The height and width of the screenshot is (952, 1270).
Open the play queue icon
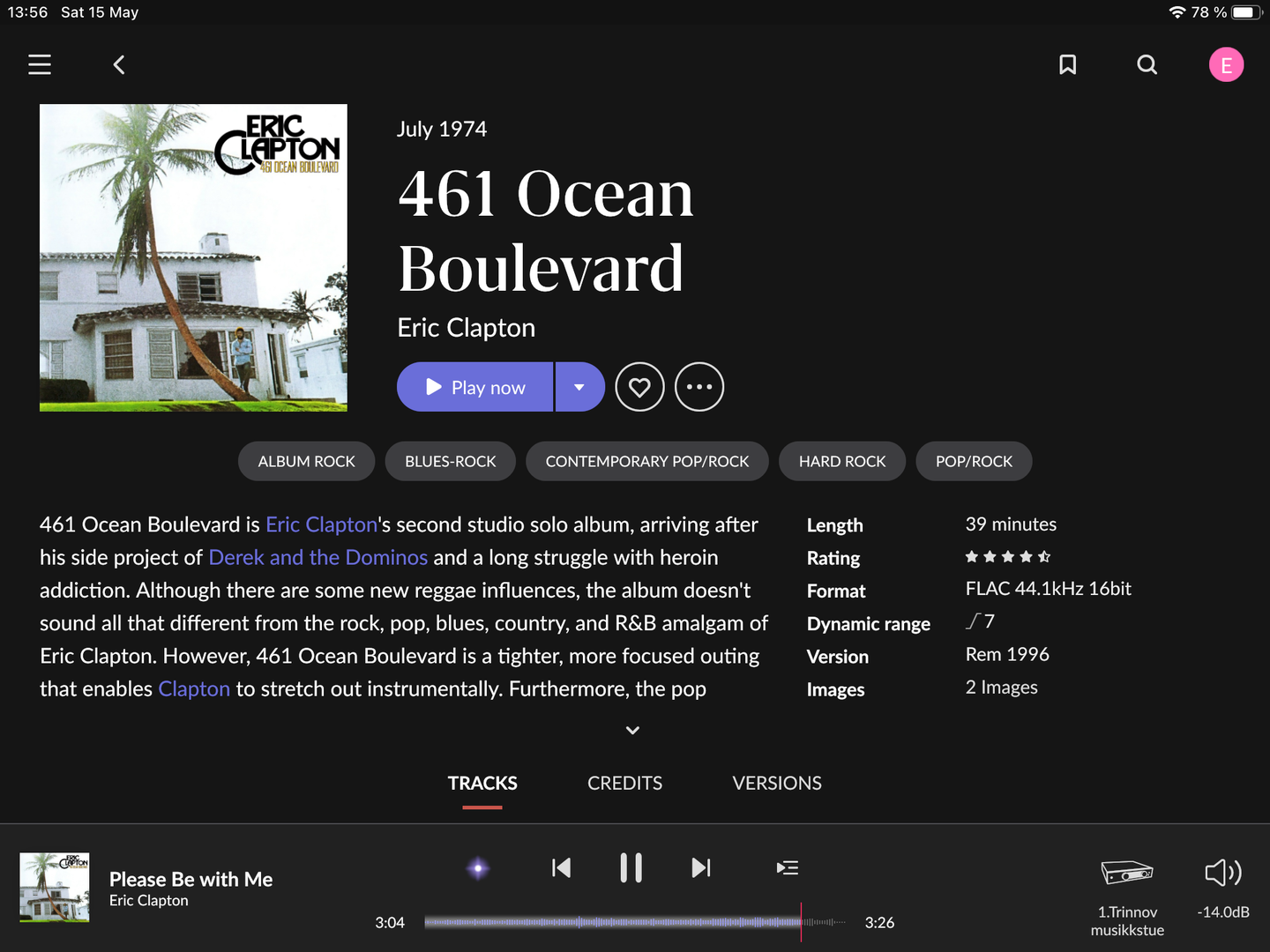(x=788, y=868)
